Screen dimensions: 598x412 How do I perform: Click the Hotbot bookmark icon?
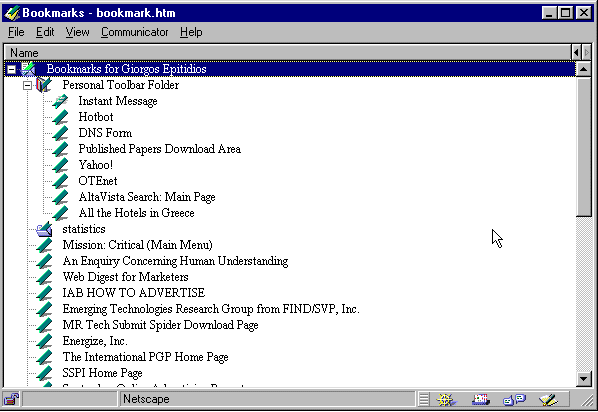[x=60, y=117]
